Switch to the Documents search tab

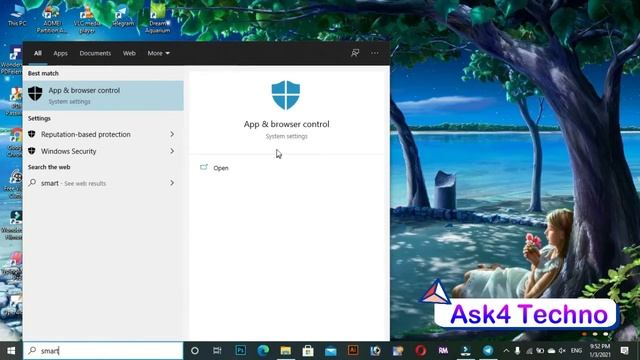point(95,53)
